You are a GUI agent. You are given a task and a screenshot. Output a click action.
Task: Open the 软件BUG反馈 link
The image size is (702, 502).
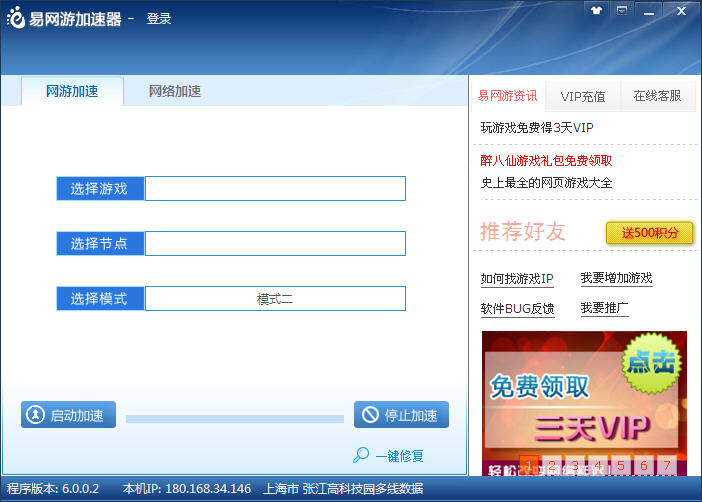tap(518, 309)
